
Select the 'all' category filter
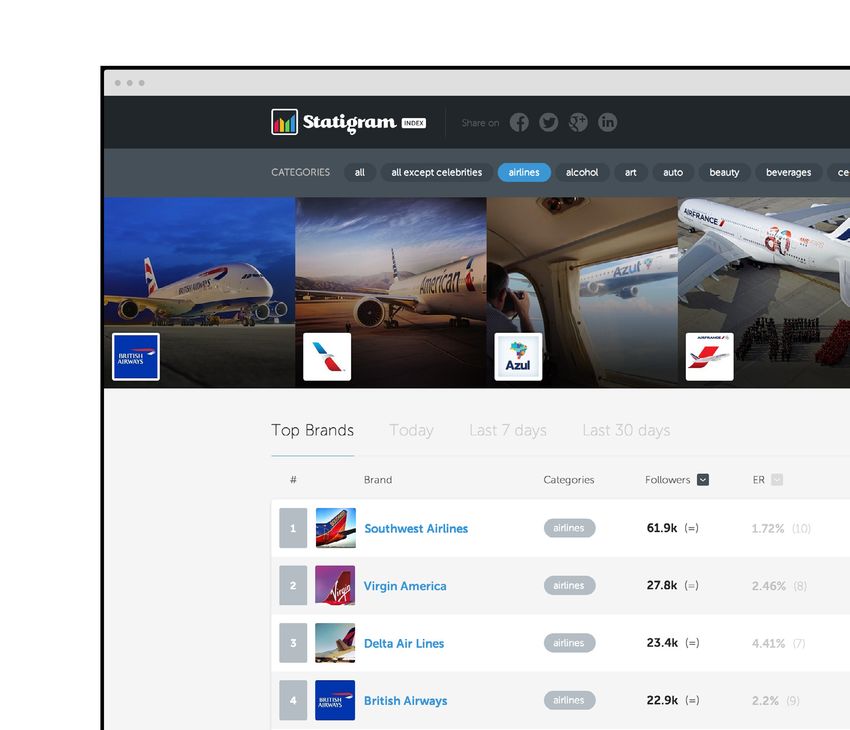tap(360, 172)
